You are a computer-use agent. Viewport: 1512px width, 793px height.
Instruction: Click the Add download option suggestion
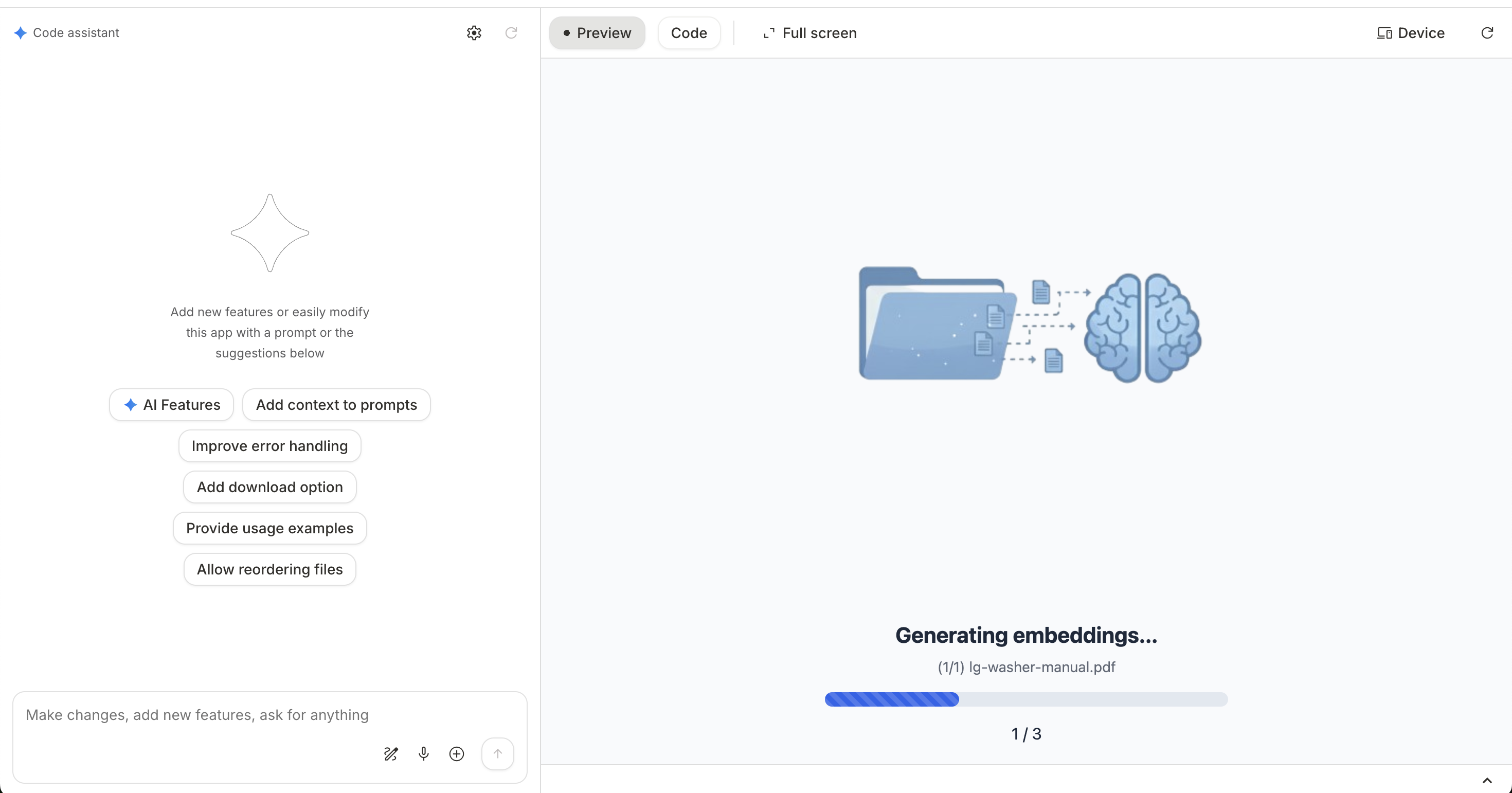[269, 486]
